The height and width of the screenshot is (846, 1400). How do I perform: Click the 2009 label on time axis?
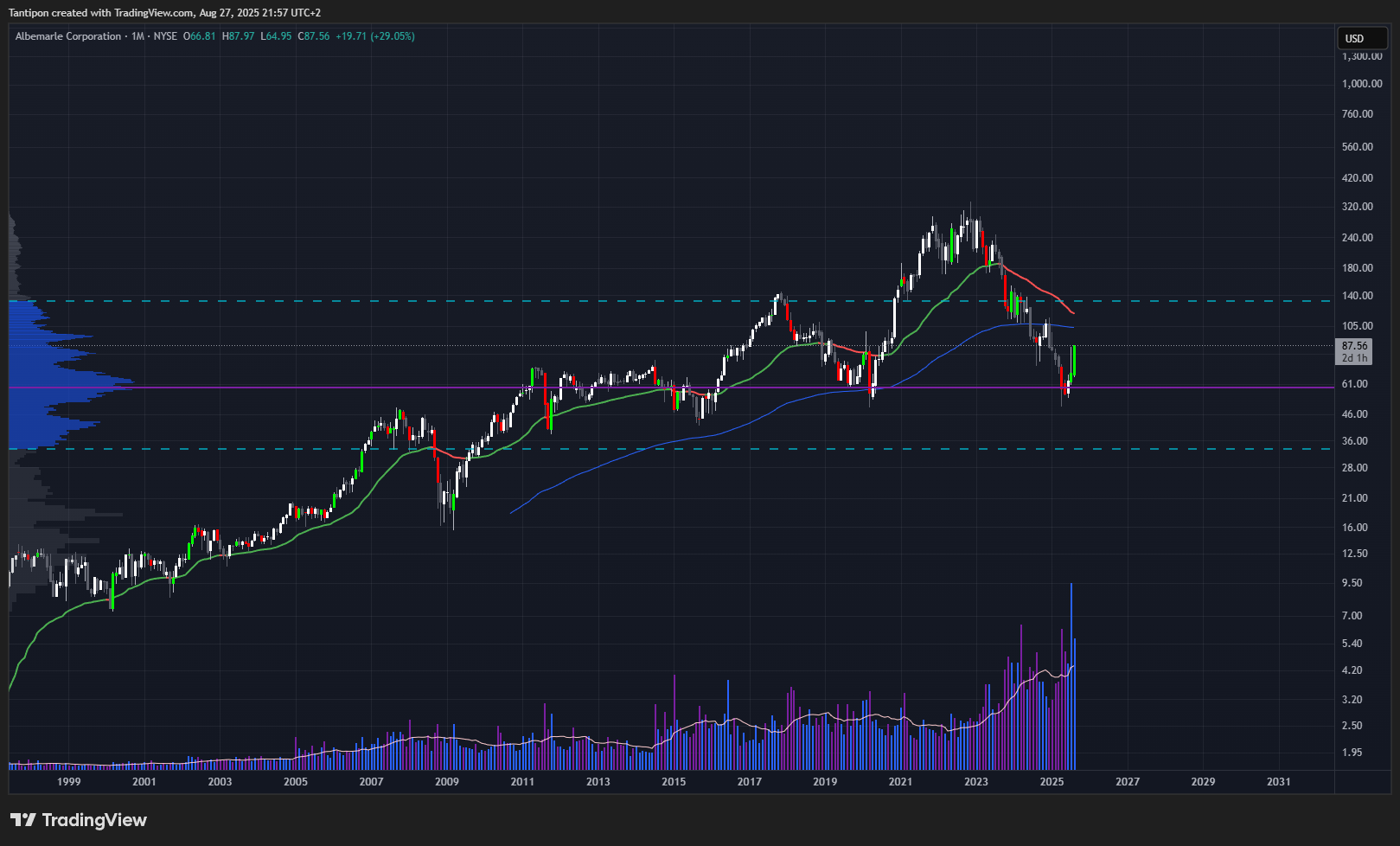pyautogui.click(x=446, y=782)
